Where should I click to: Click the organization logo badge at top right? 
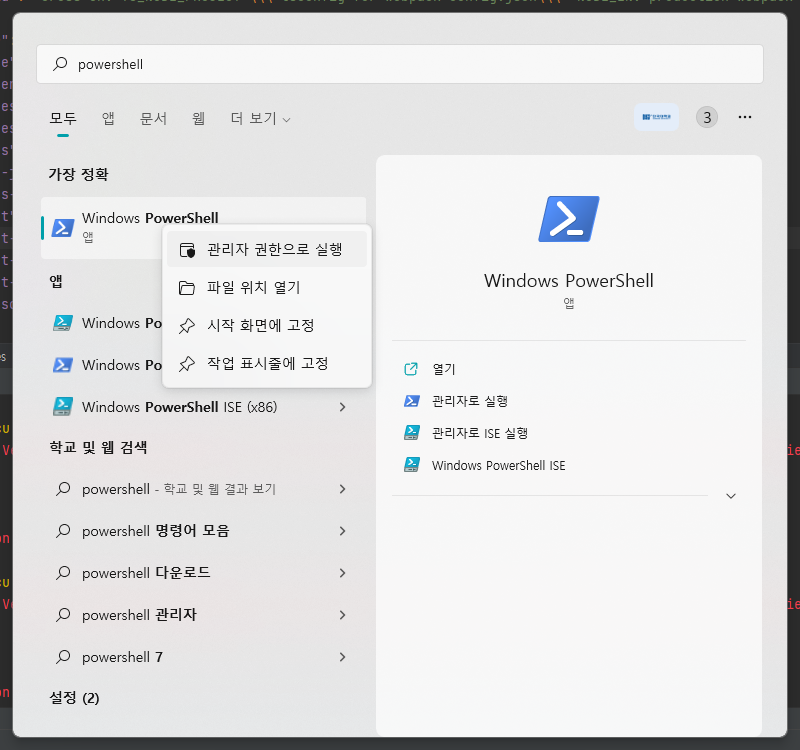tap(656, 117)
